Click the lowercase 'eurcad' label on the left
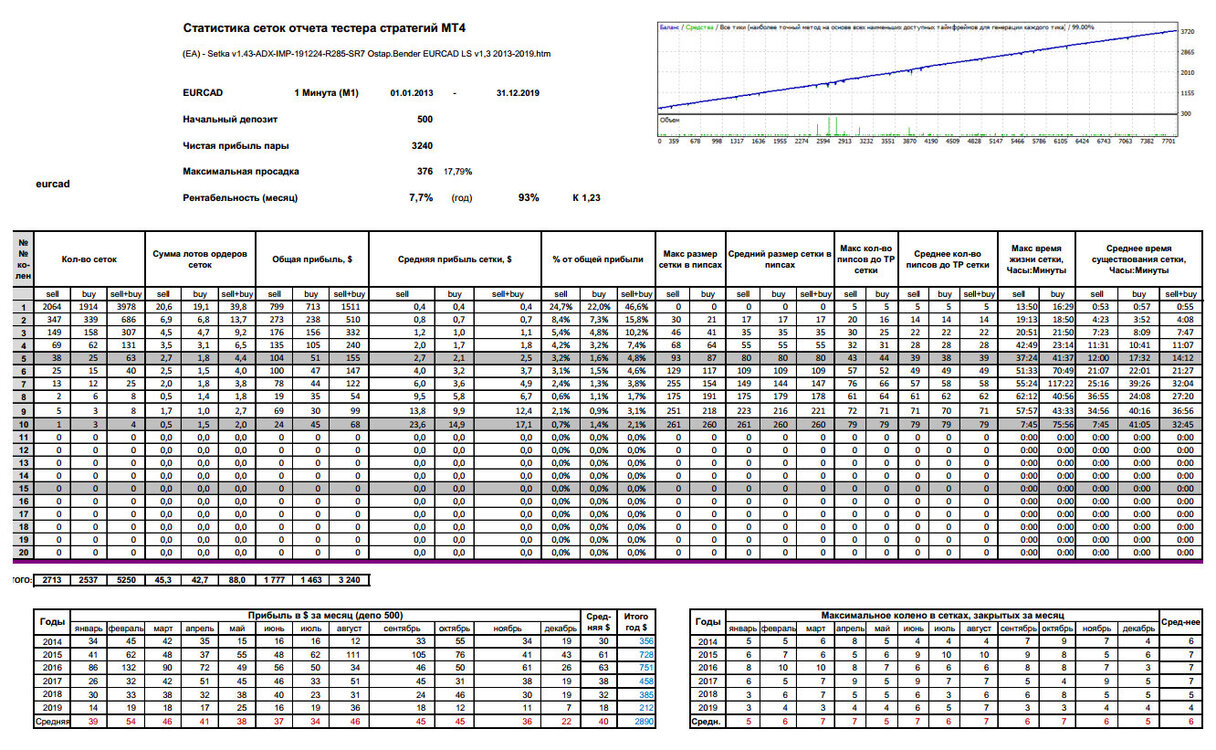This screenshot has width=1216, height=750. click(53, 184)
